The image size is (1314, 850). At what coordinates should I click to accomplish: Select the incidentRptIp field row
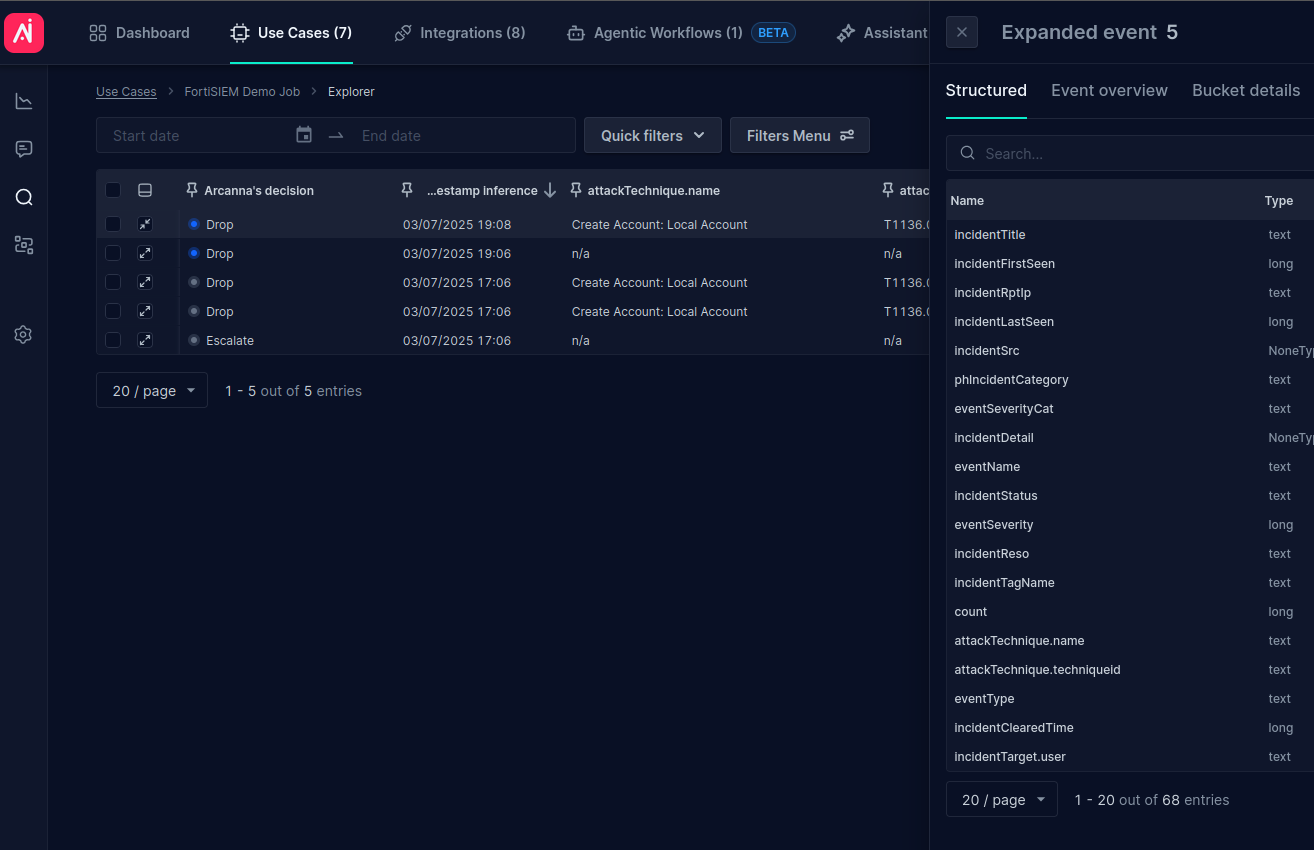coord(1130,292)
